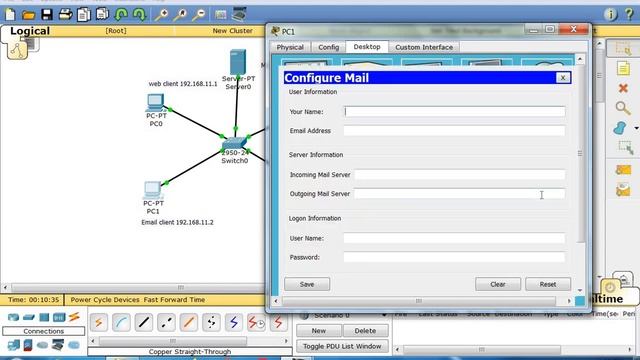Click Reset in Configure Mail
The image size is (640, 360).
point(548,284)
